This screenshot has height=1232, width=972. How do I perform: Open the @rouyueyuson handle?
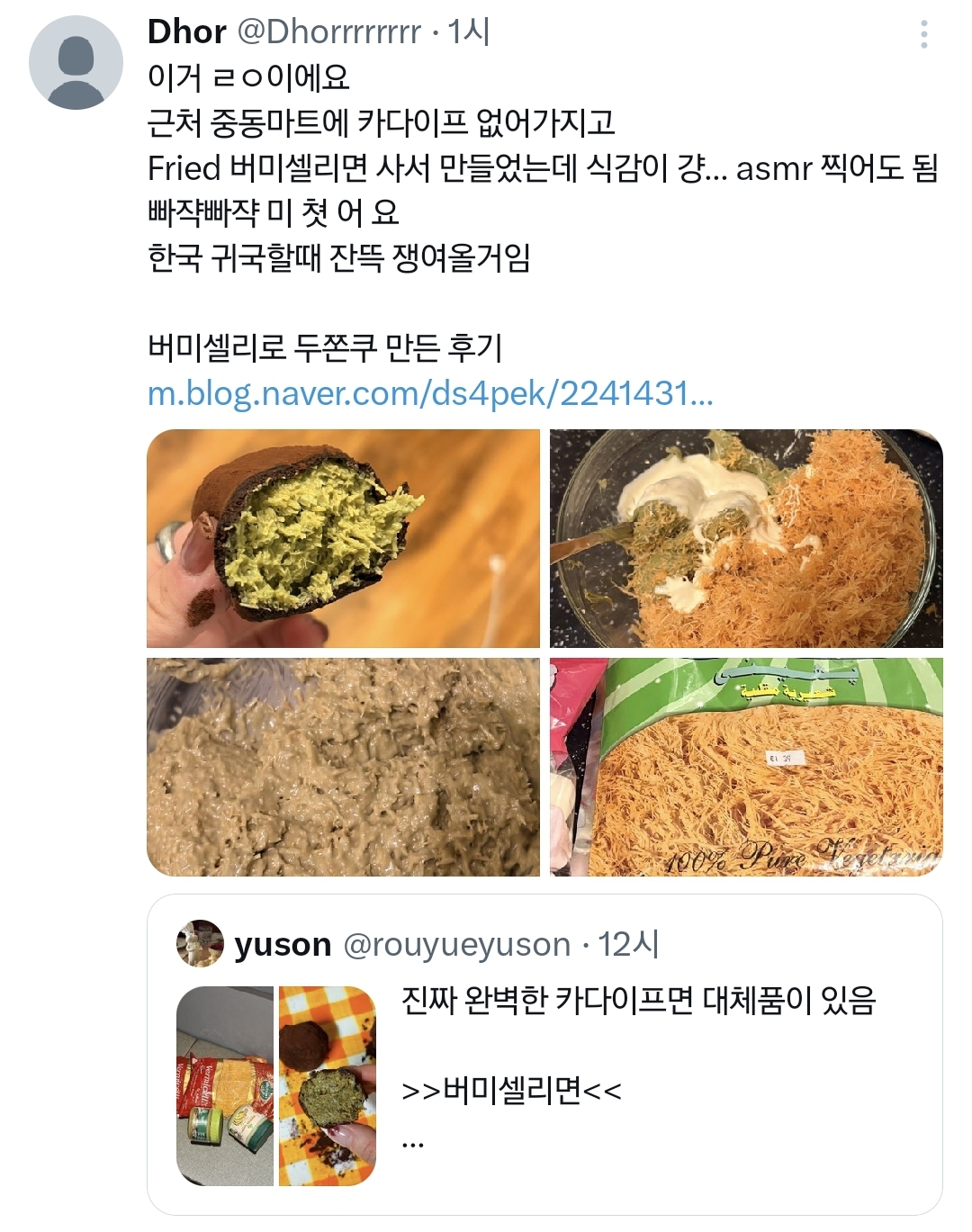coord(457,944)
